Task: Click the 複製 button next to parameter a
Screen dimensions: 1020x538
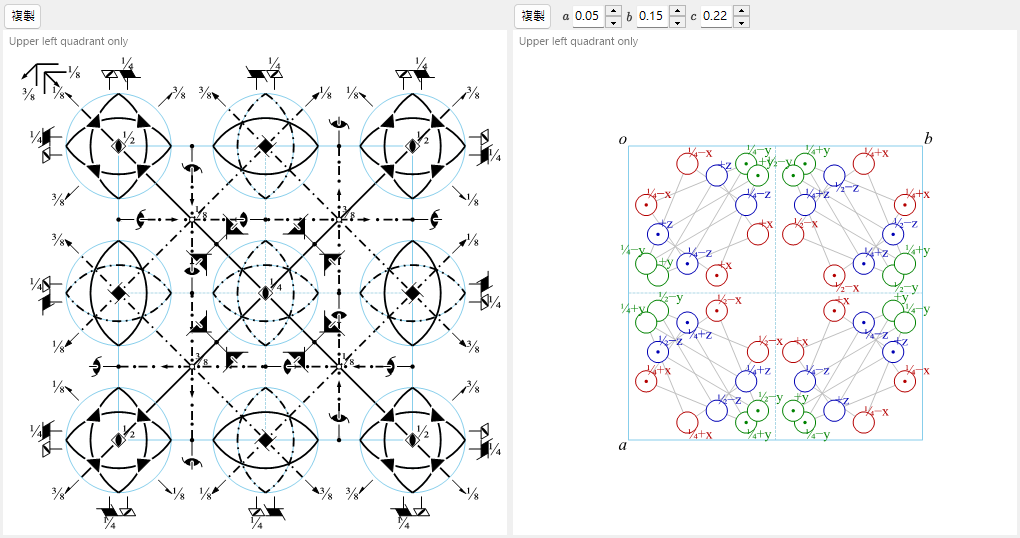Action: 533,16
